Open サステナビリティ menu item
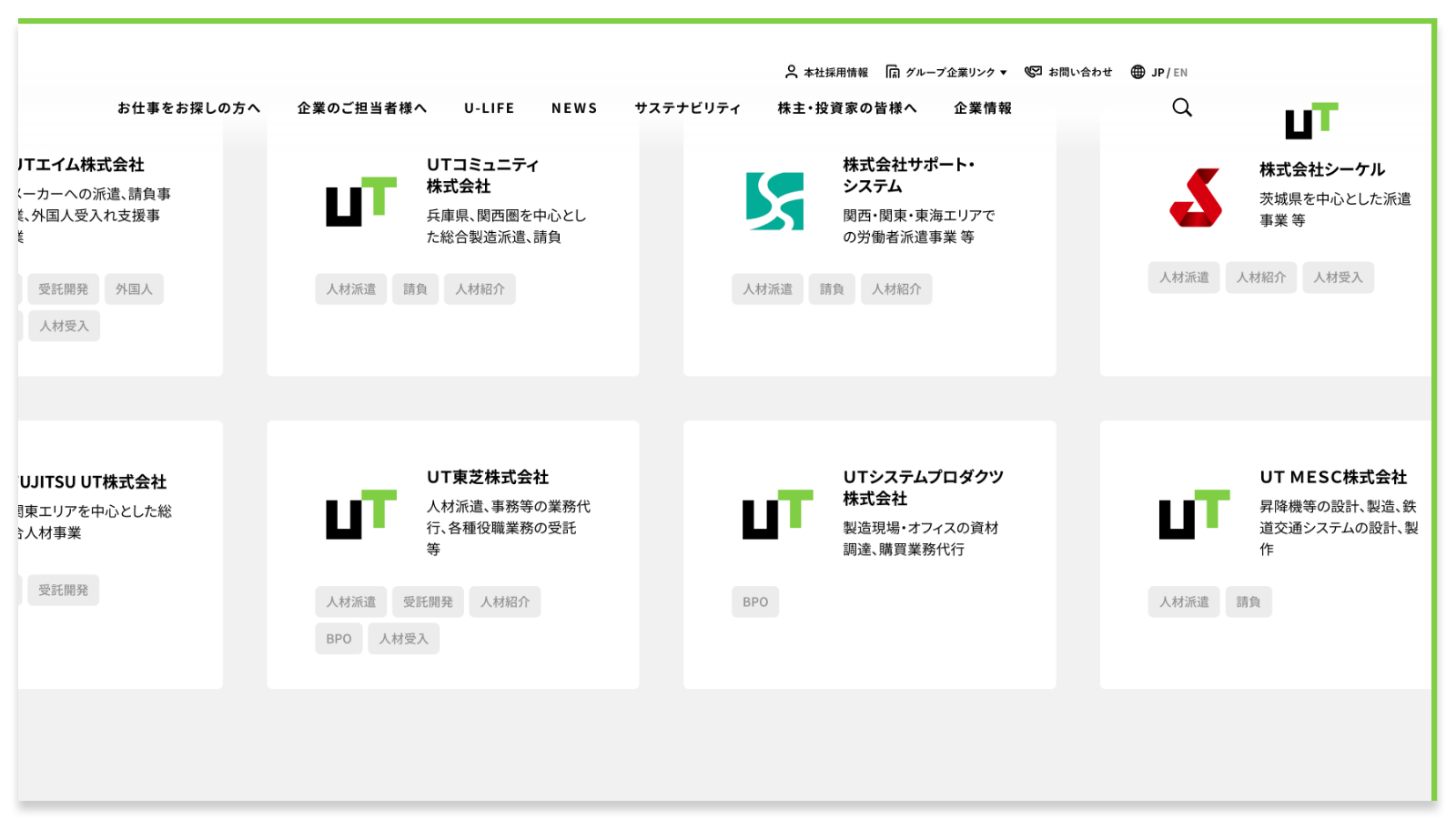The image size is (1456, 819). click(x=688, y=107)
